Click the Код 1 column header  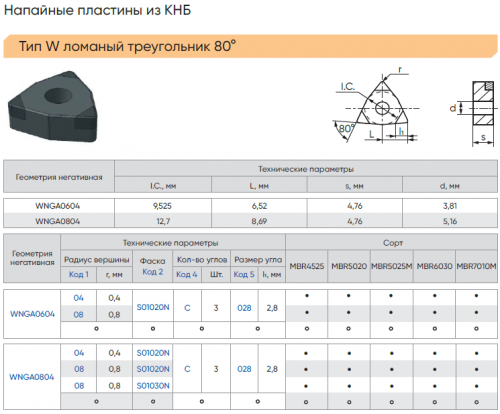tap(79, 274)
